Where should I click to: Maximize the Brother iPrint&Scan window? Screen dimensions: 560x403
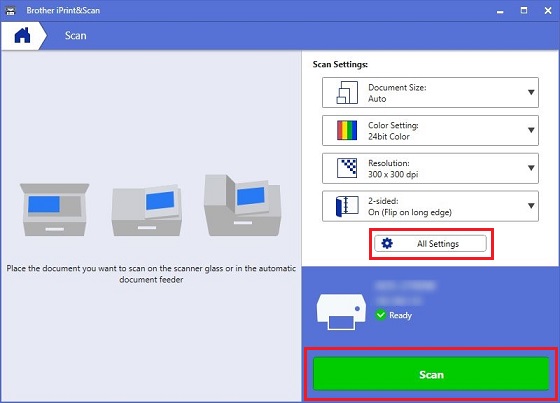(524, 10)
